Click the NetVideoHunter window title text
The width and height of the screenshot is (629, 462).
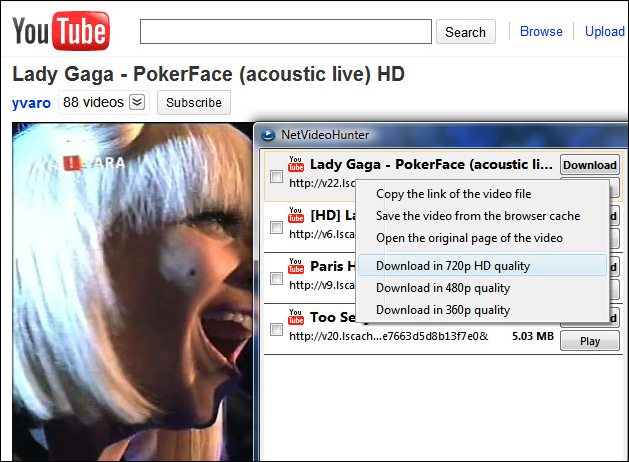point(325,135)
